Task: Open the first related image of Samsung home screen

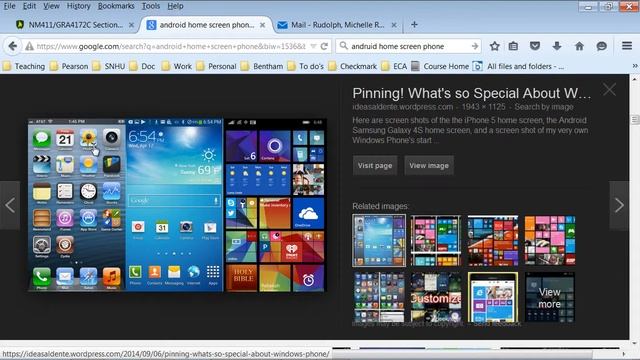Action: pos(379,240)
